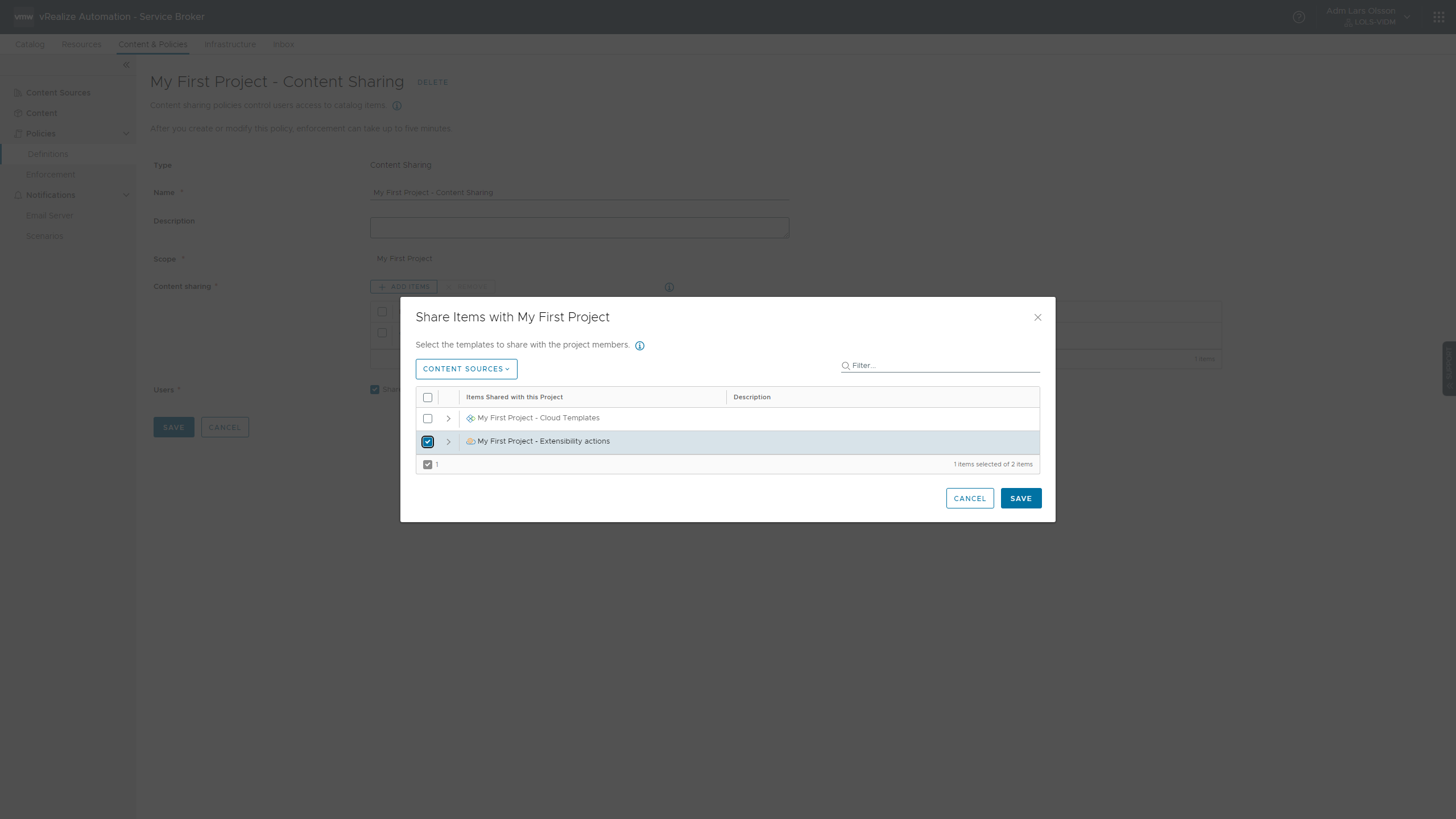Open the Inbox tab
Screen dimensions: 1456x819
click(283, 44)
